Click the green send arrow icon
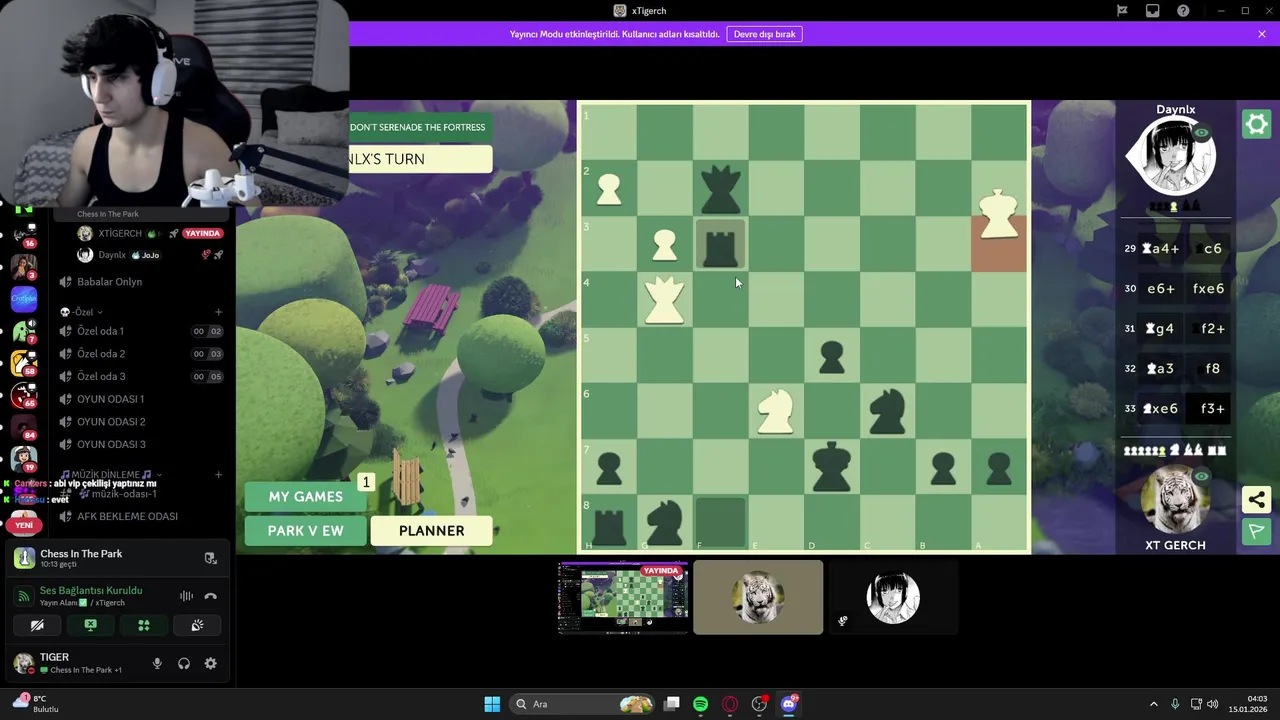The height and width of the screenshot is (720, 1280). coord(1256,531)
